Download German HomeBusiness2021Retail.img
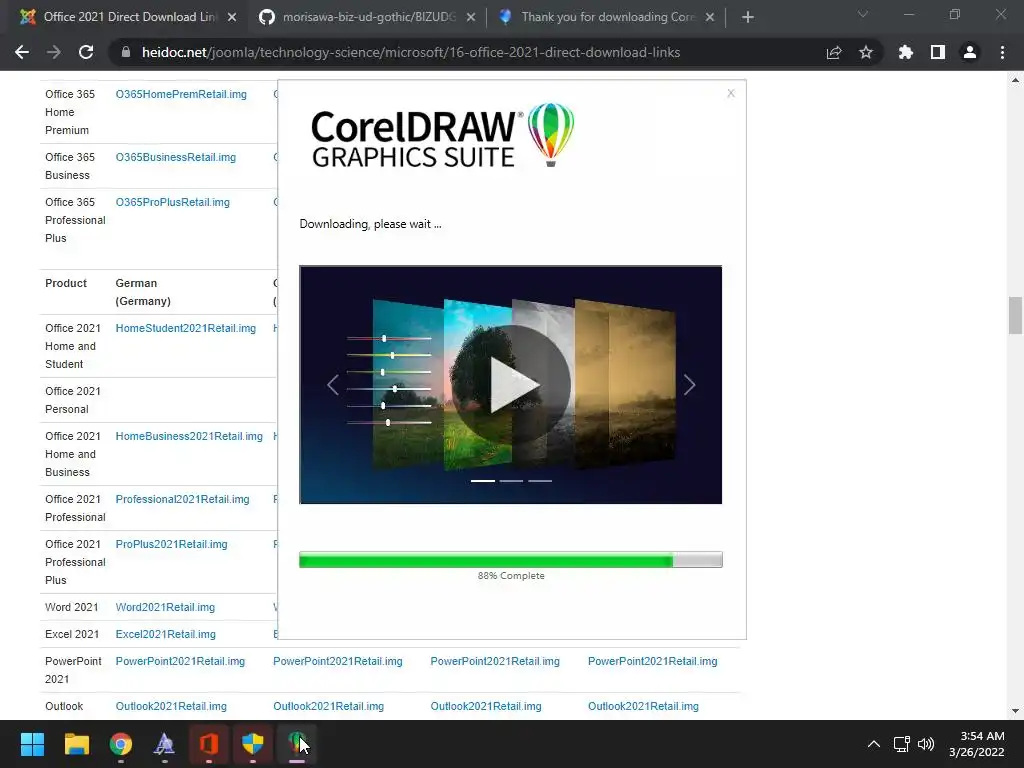 (189, 436)
